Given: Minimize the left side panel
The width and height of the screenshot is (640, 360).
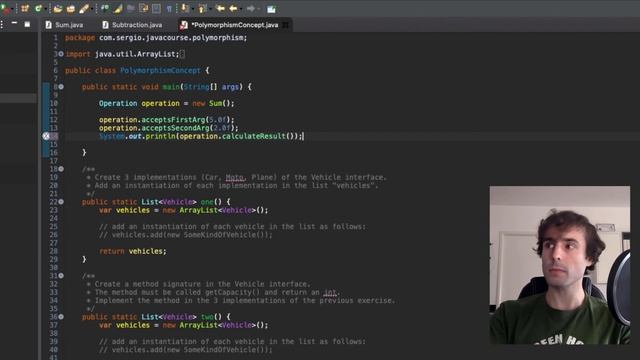Looking at the screenshot, I should 14,24.
